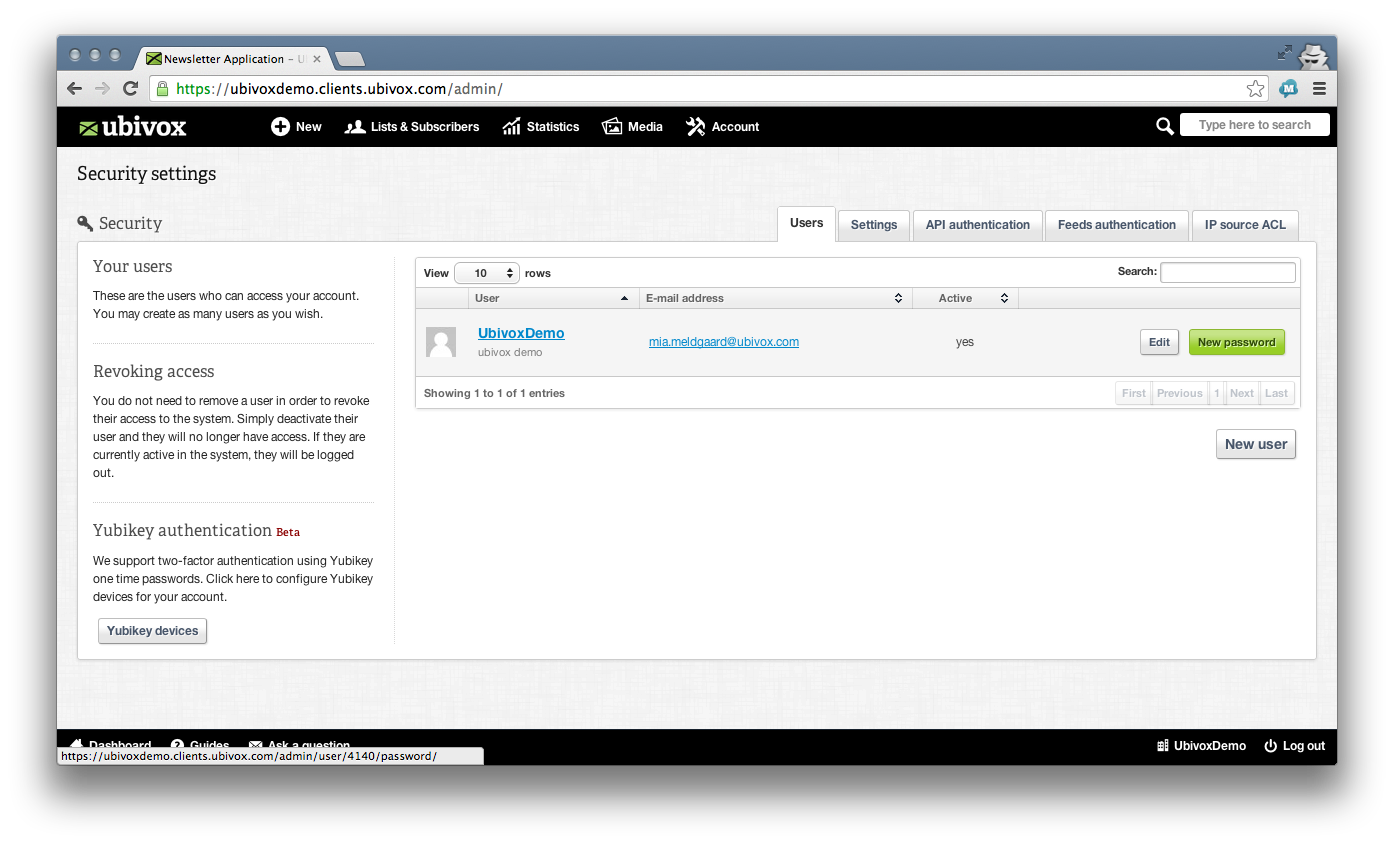Click the mia.meldgaard@ubivox.com email link
The image size is (1394, 844).
pos(724,342)
